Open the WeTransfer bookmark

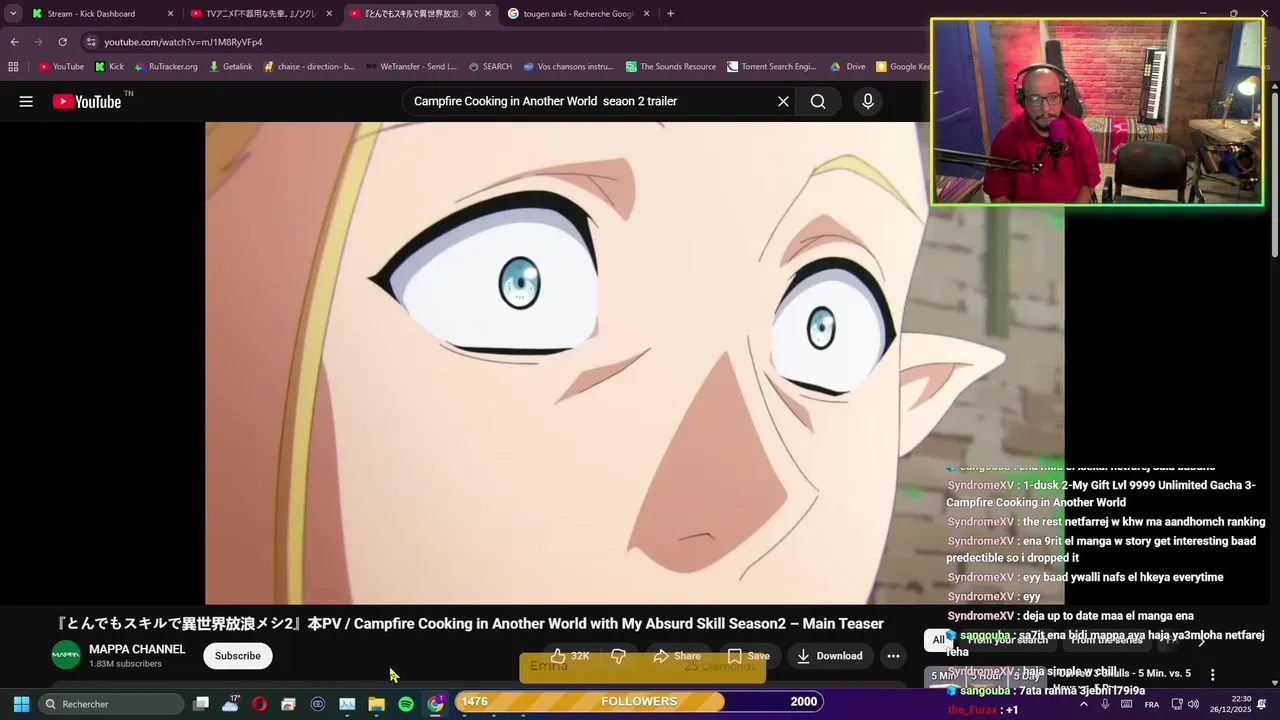pos(411,67)
